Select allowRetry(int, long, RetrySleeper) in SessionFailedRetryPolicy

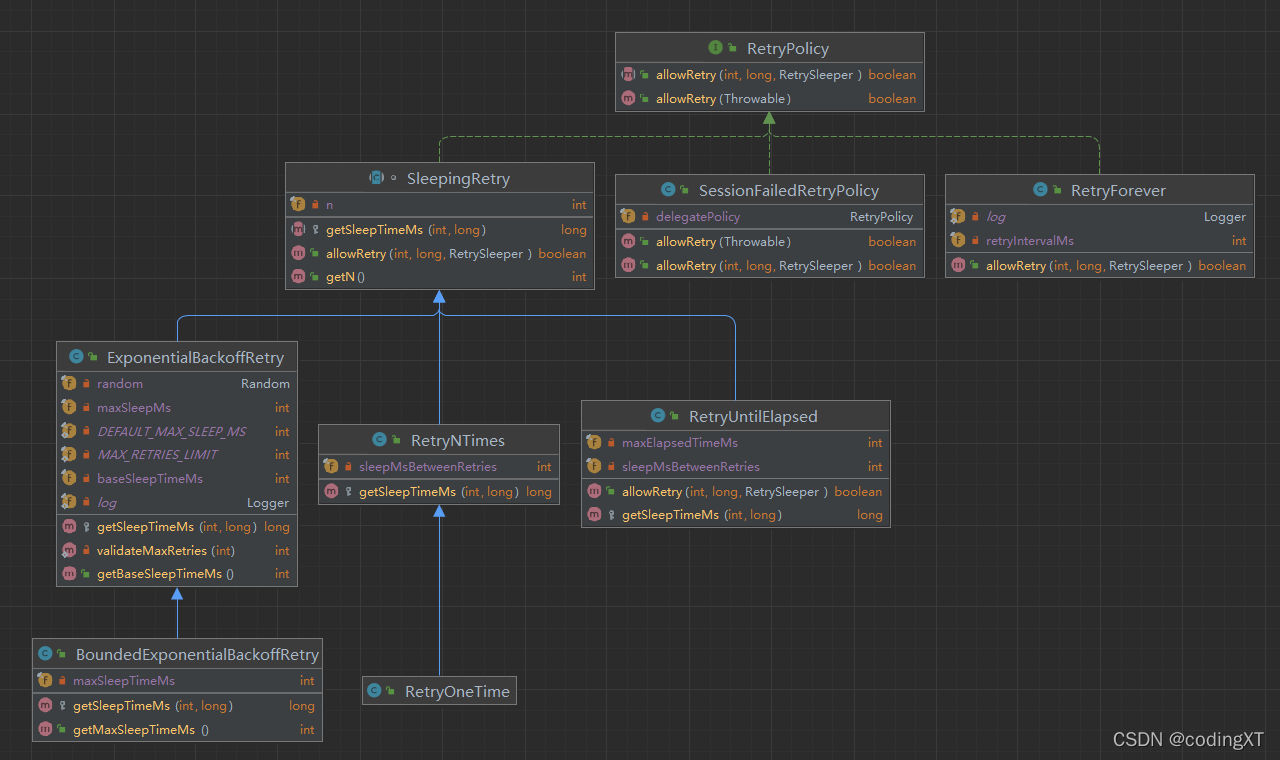coord(759,265)
